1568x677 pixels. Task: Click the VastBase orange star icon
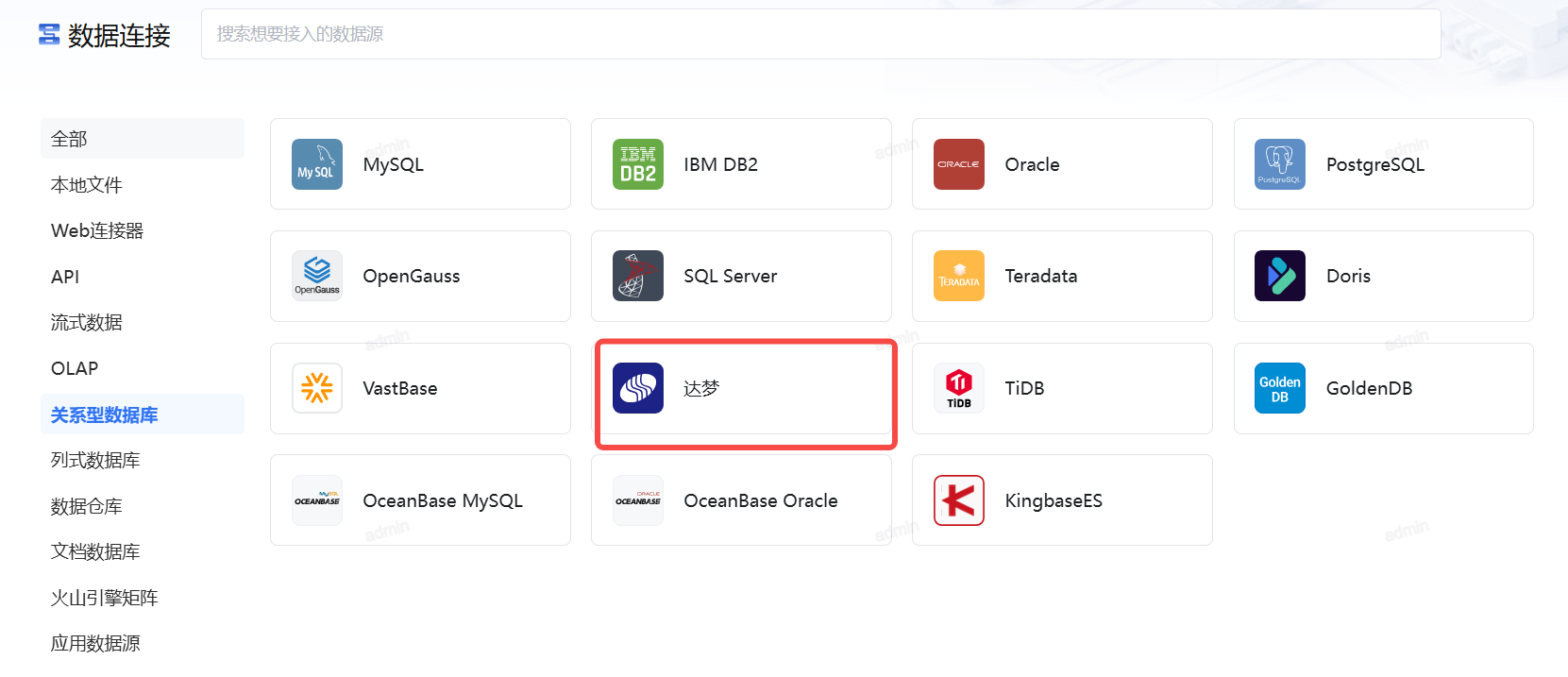coord(317,388)
